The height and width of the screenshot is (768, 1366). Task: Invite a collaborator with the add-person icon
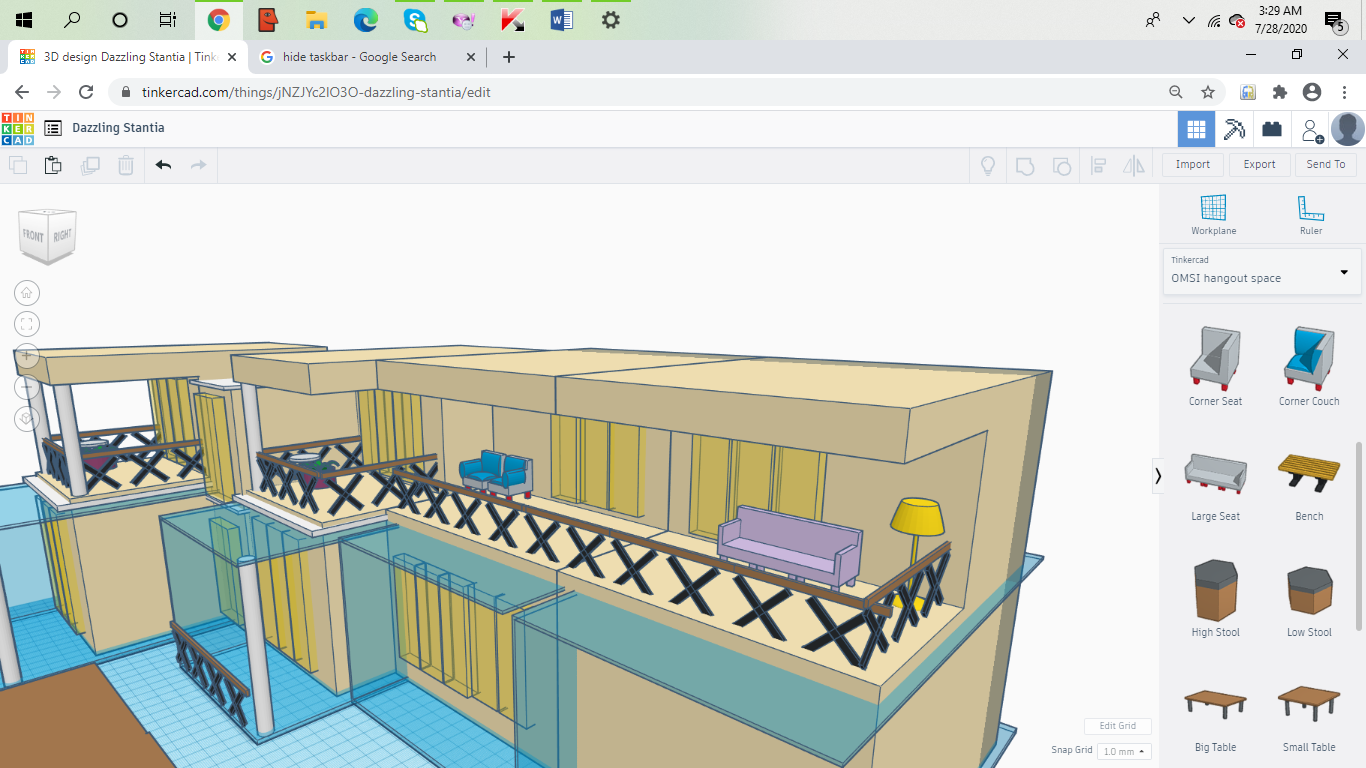pos(1311,130)
